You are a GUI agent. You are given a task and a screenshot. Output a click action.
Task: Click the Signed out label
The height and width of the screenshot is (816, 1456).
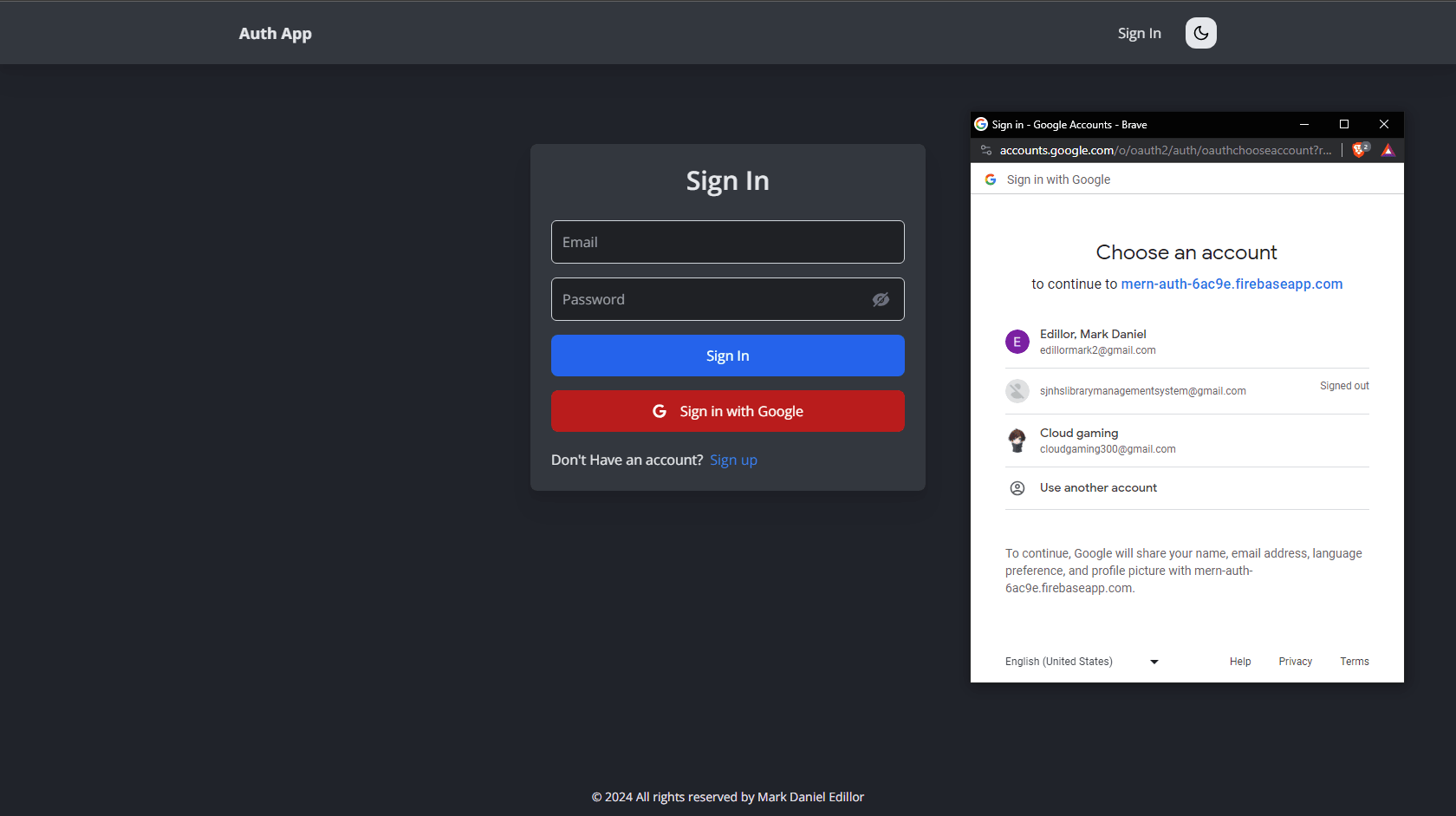click(1344, 386)
